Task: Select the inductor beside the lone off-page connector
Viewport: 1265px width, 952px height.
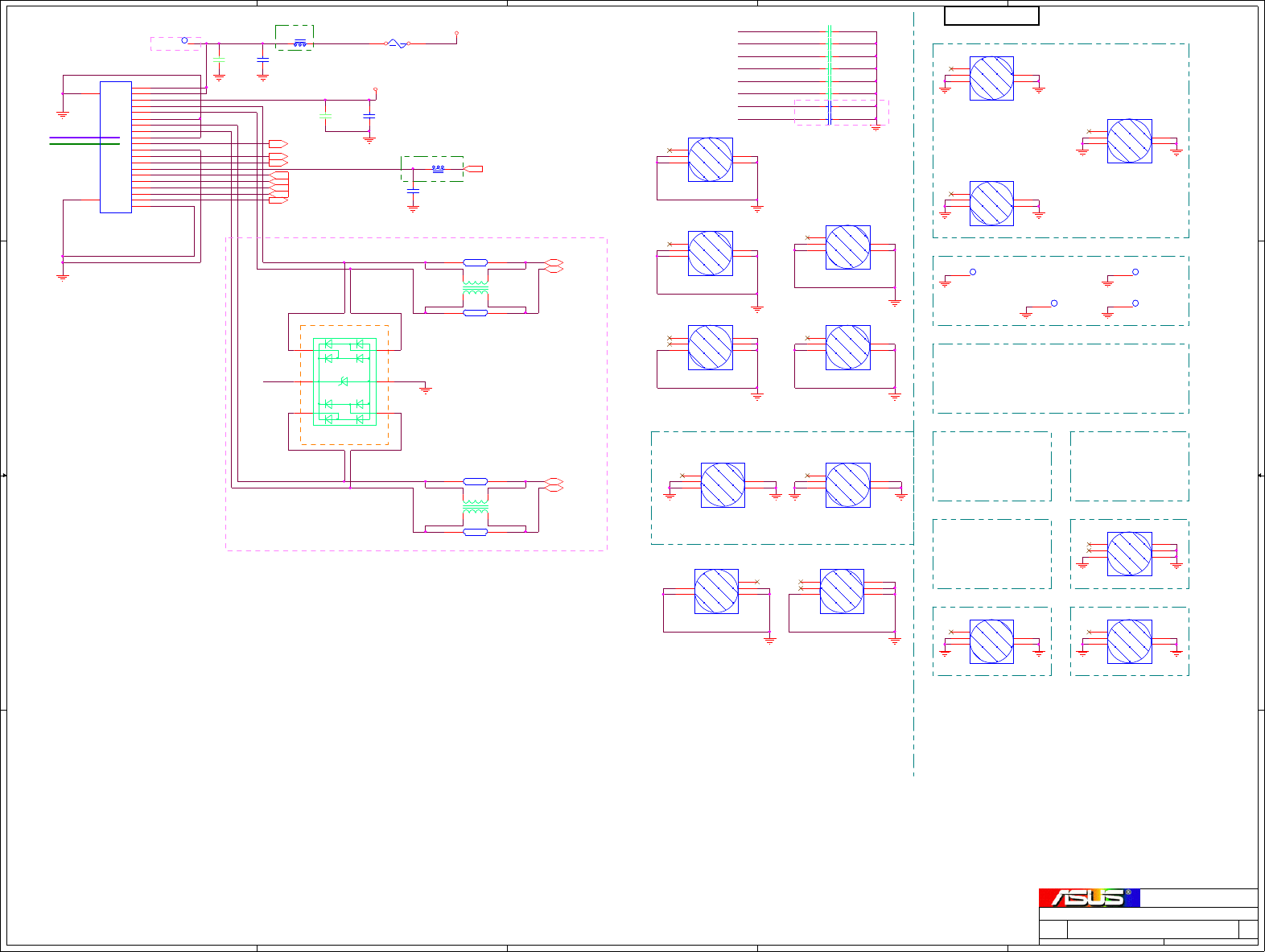Action: pyautogui.click(x=439, y=169)
